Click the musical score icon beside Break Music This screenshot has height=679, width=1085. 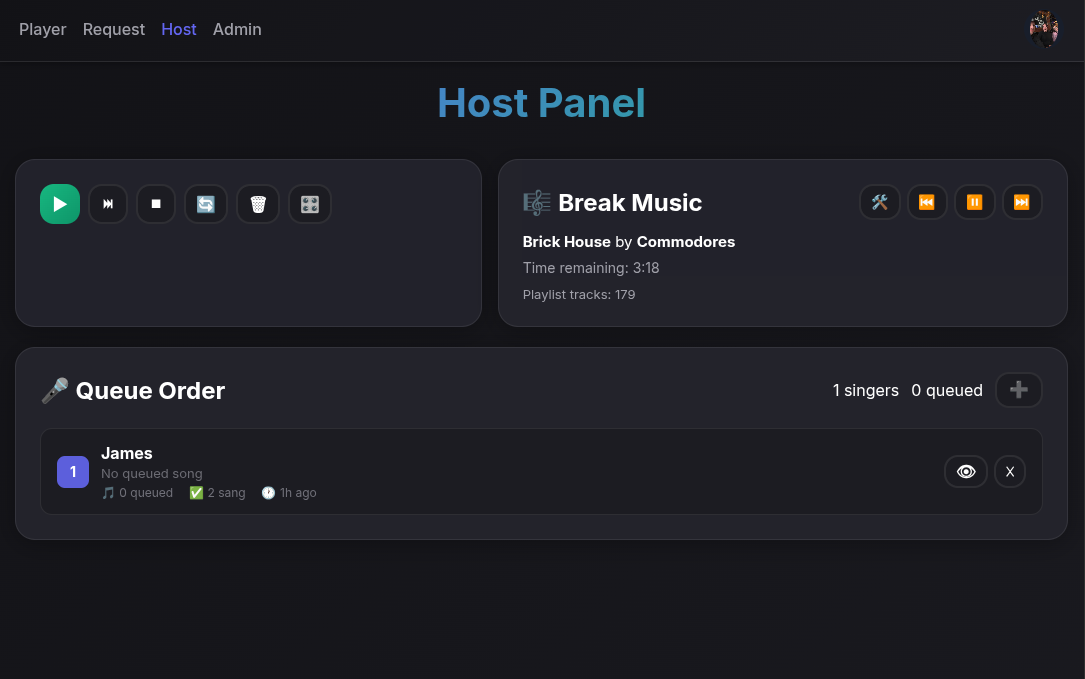pyautogui.click(x=537, y=203)
